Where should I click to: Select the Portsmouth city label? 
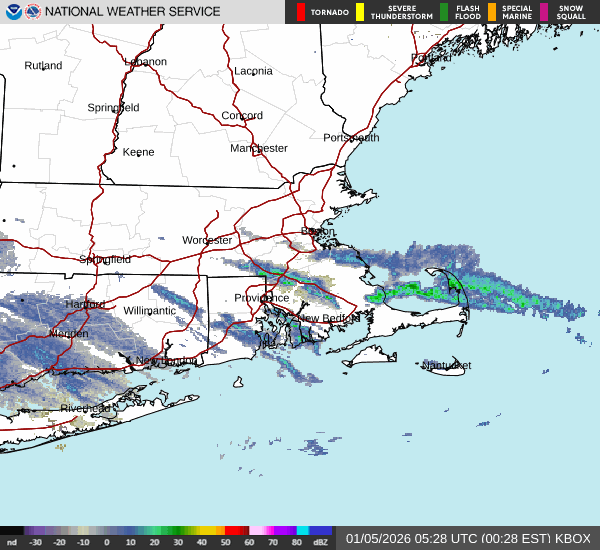[351, 138]
